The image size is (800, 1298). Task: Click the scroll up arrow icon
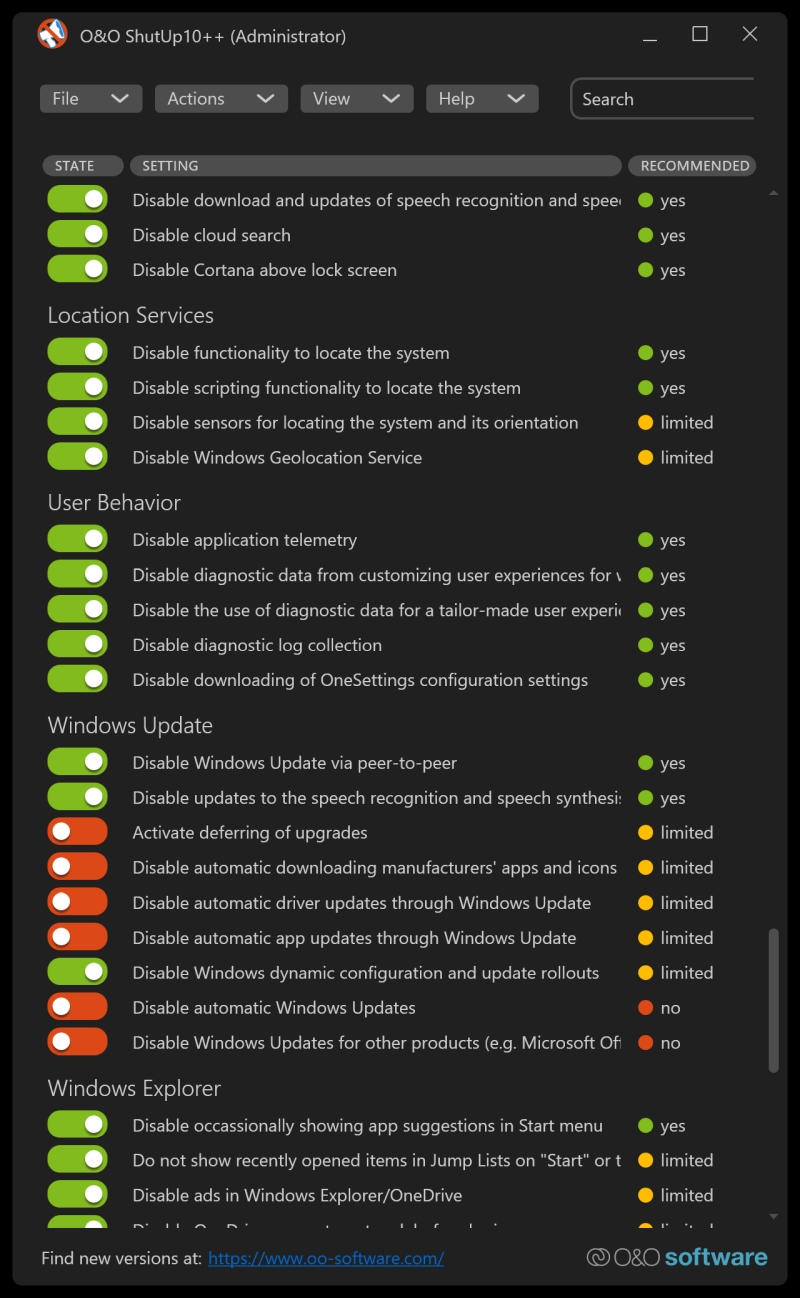773,192
